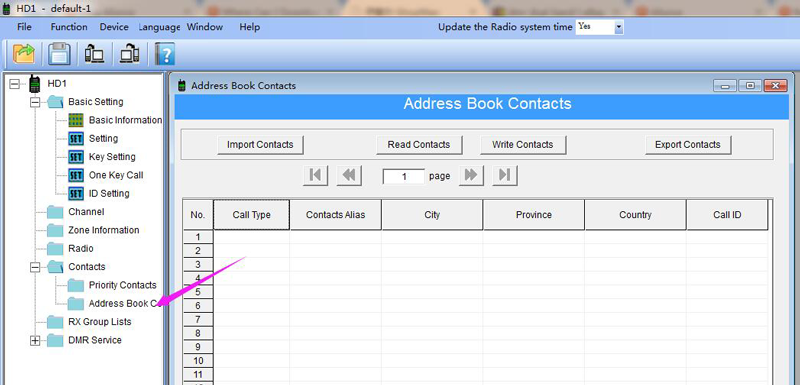800x385 pixels.
Task: Collapse the Contacts tree node
Action: 35,267
